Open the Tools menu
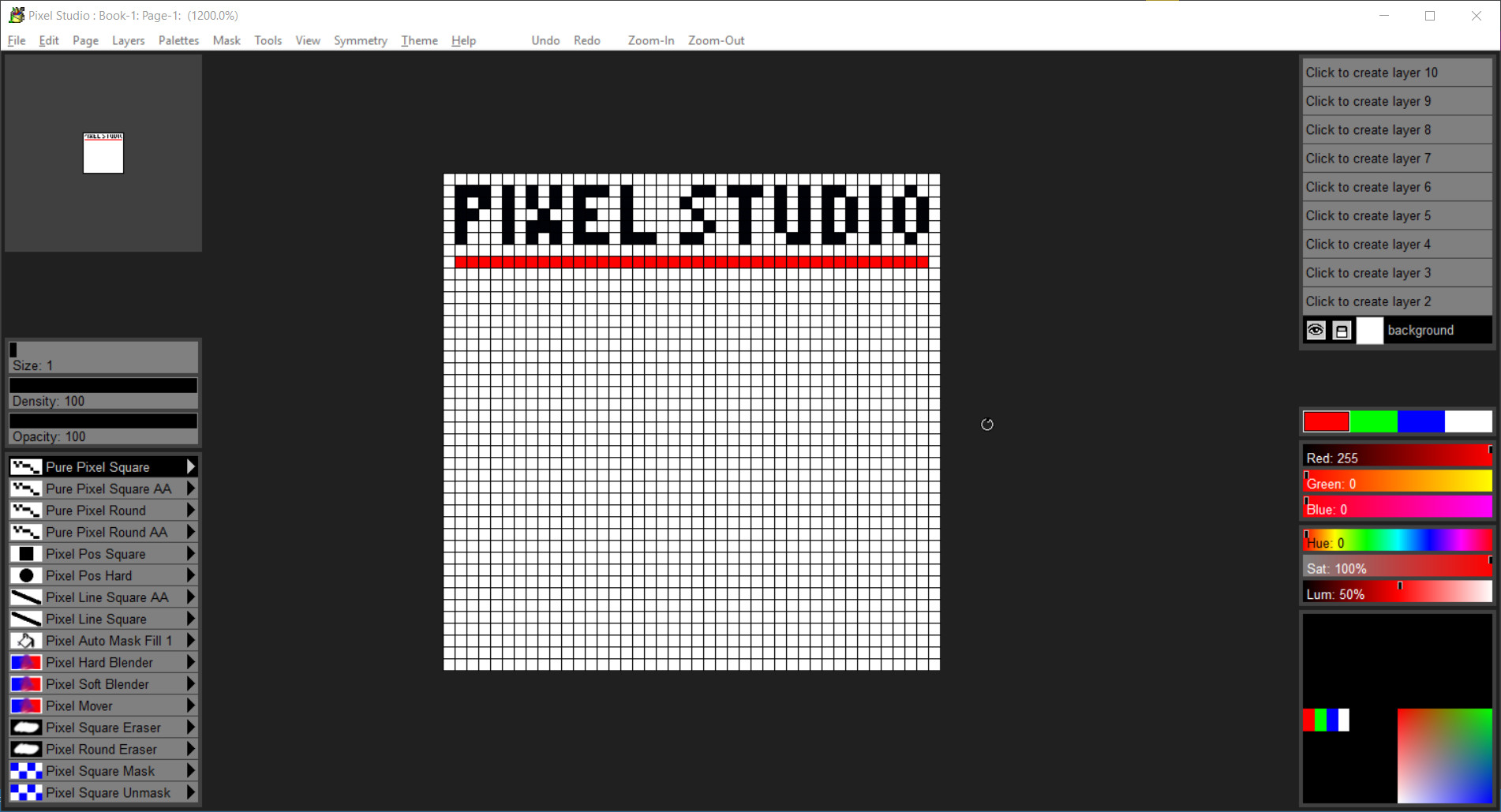The width and height of the screenshot is (1501, 812). pyautogui.click(x=268, y=40)
